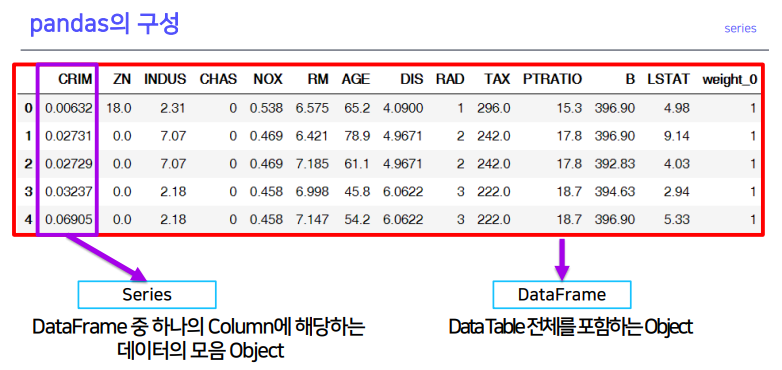Click the "DataFrame 중 하나의 Column에 해당하는" line
Screen dimensions: 782x370
click(x=198, y=328)
